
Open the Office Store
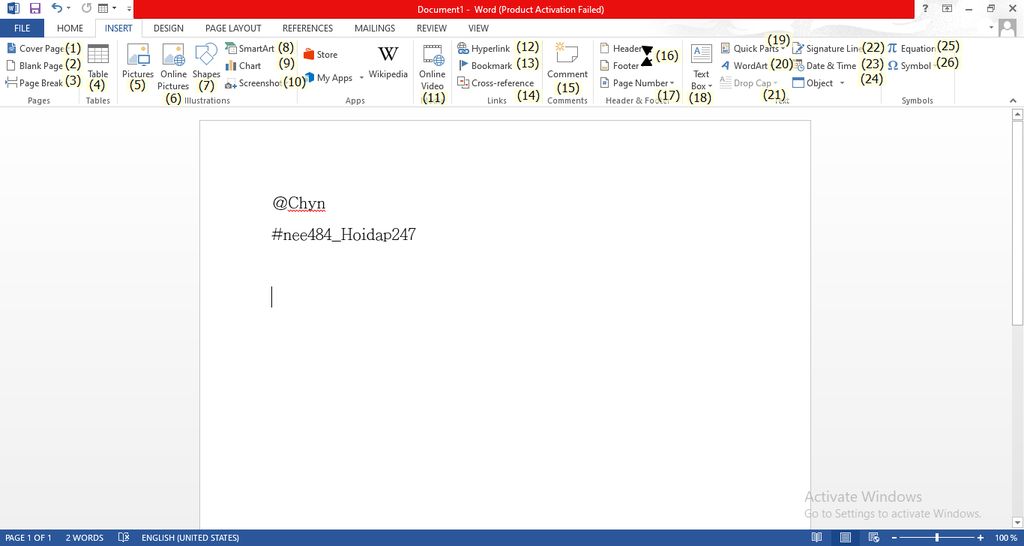[x=321, y=55]
